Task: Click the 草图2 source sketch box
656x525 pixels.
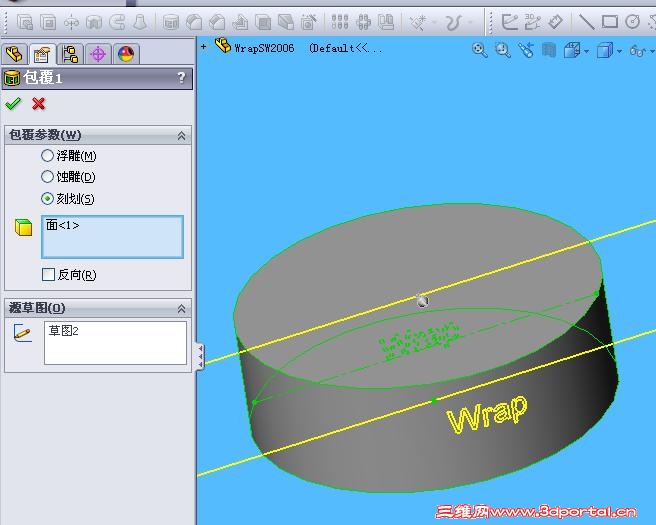Action: click(x=115, y=343)
